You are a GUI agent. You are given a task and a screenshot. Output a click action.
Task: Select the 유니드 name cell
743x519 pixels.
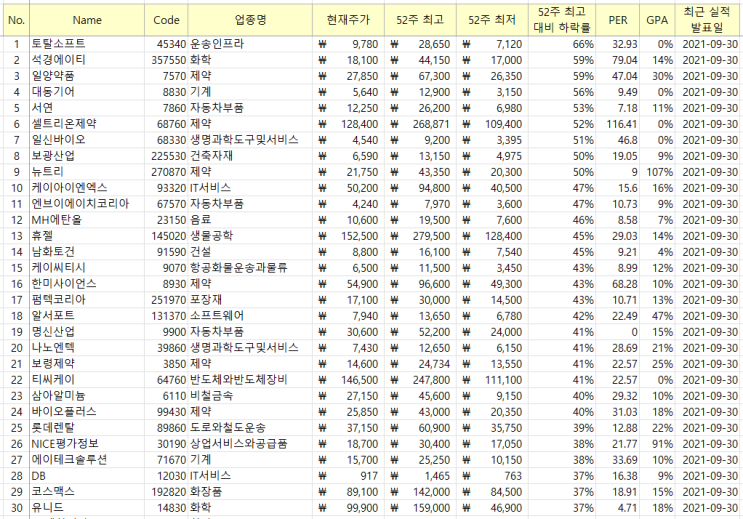pyautogui.click(x=87, y=508)
